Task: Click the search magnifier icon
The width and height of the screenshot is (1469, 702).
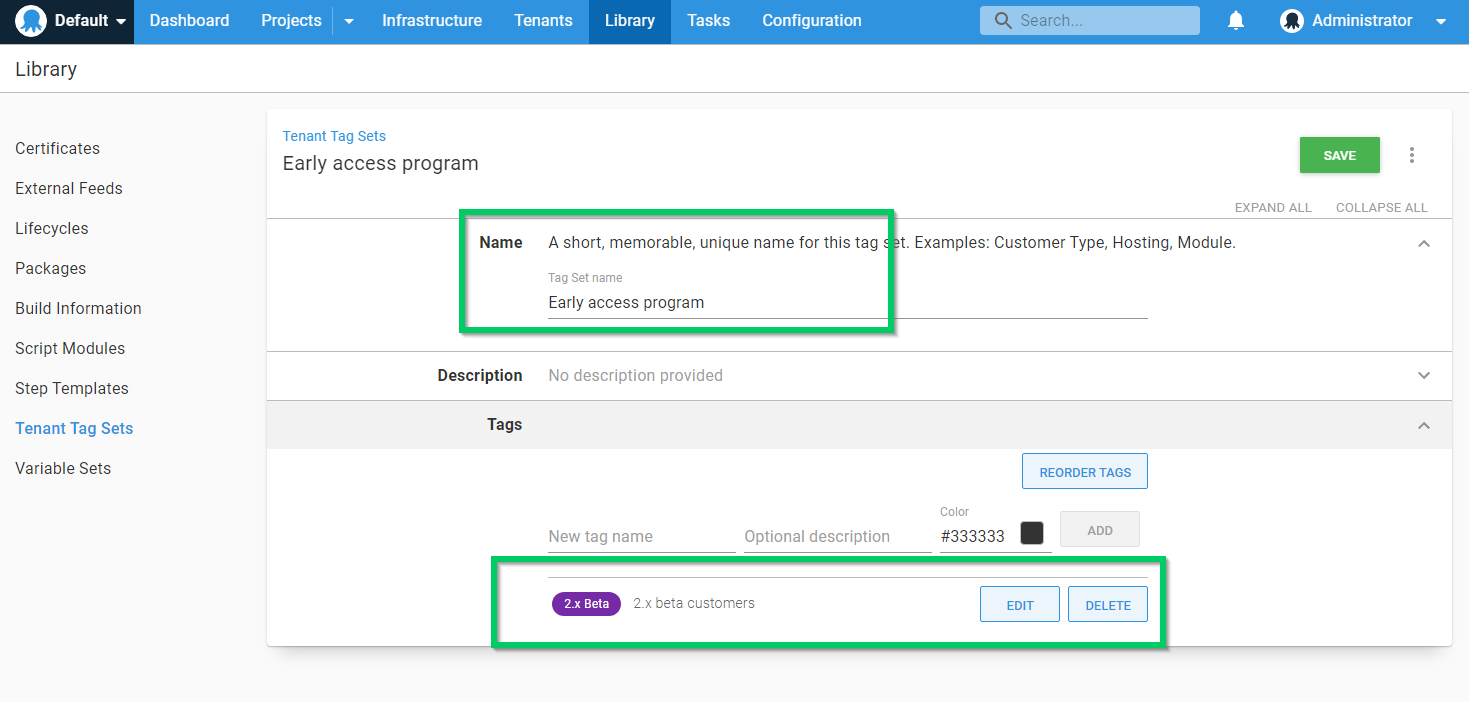Action: pos(1003,21)
